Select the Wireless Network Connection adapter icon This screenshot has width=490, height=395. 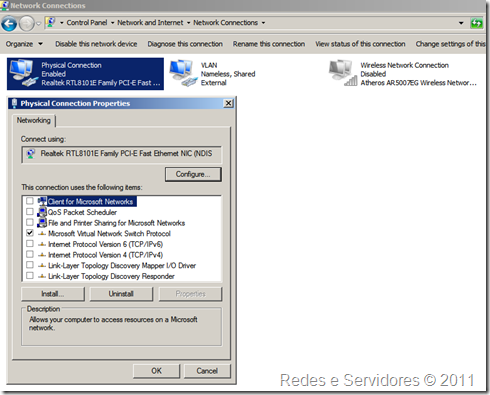(x=343, y=73)
